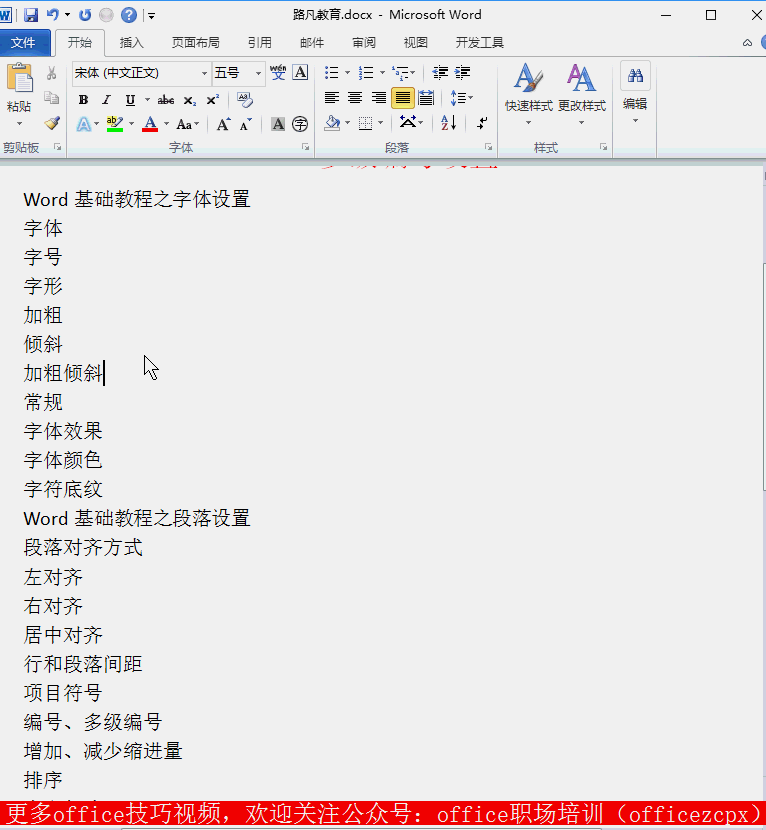Undo the last action in Quick Access
Viewport: 766px width, 830px height.
point(52,15)
